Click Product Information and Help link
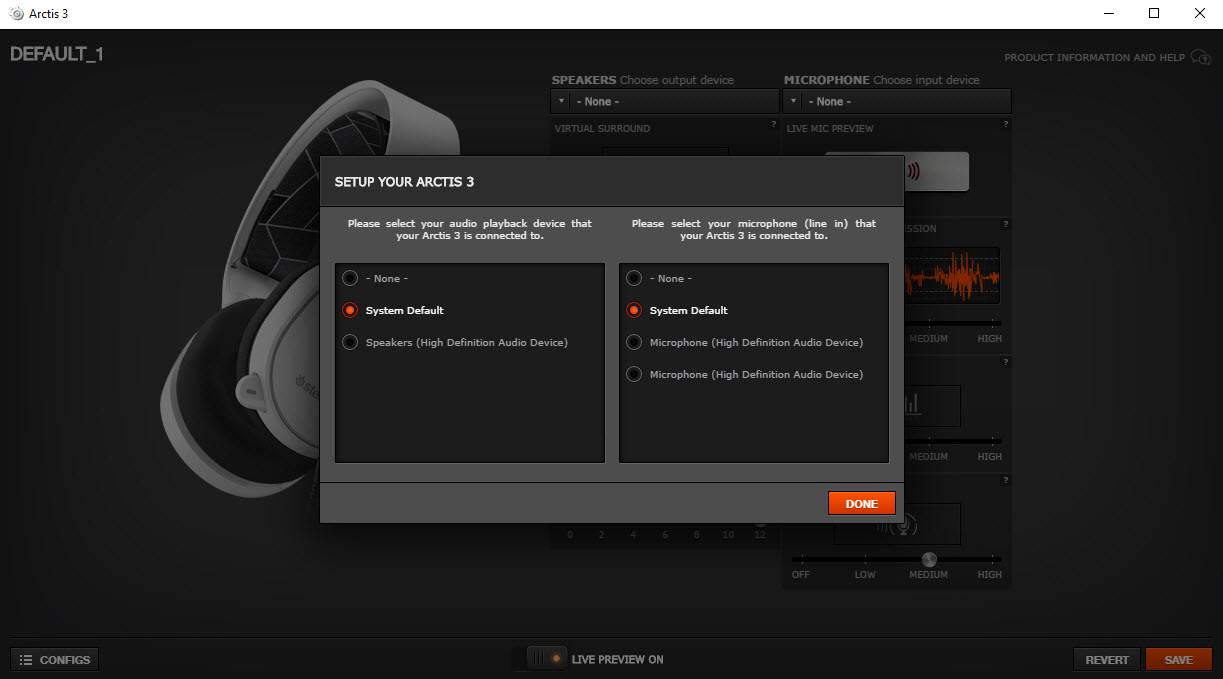The height and width of the screenshot is (679, 1223). click(x=1094, y=58)
